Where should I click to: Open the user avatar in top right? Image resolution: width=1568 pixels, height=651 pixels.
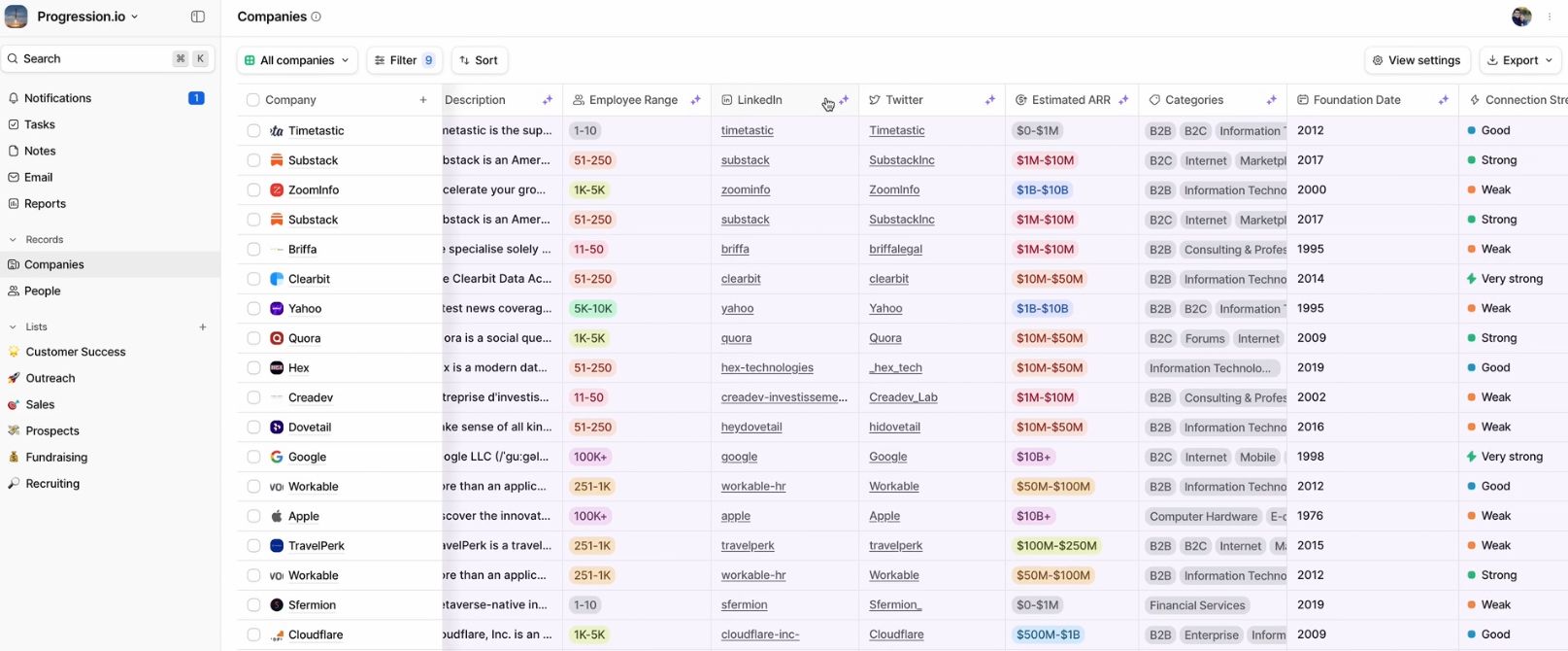(x=1521, y=17)
